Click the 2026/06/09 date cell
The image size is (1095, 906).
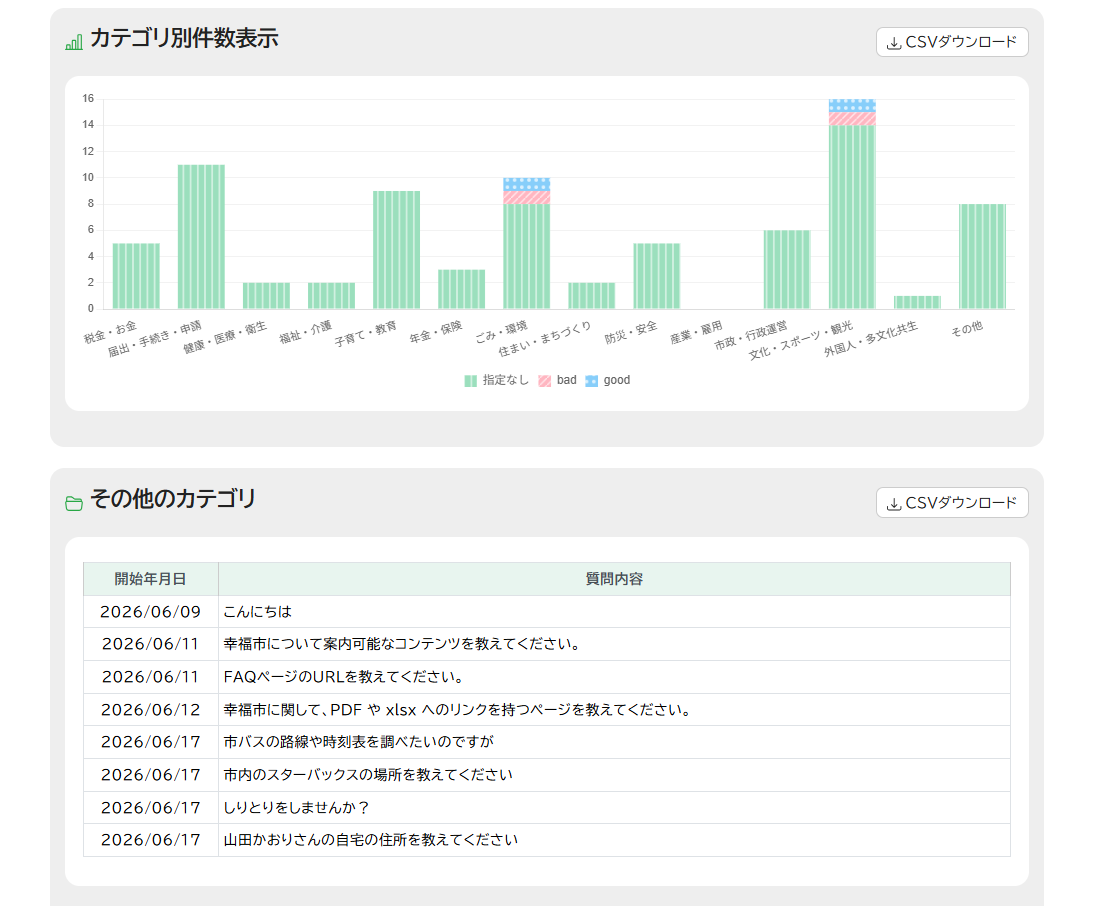click(x=151, y=612)
